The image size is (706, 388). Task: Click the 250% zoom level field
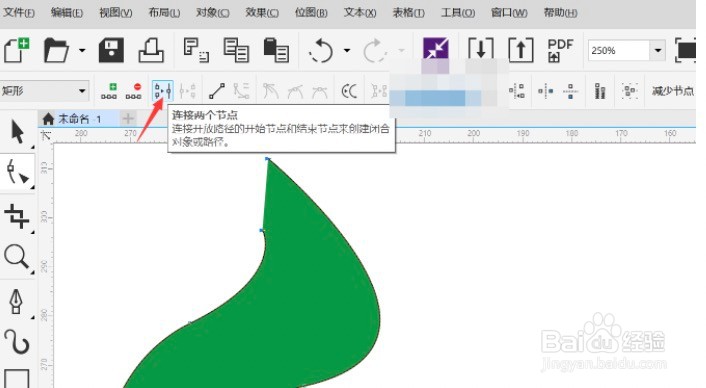(619, 50)
